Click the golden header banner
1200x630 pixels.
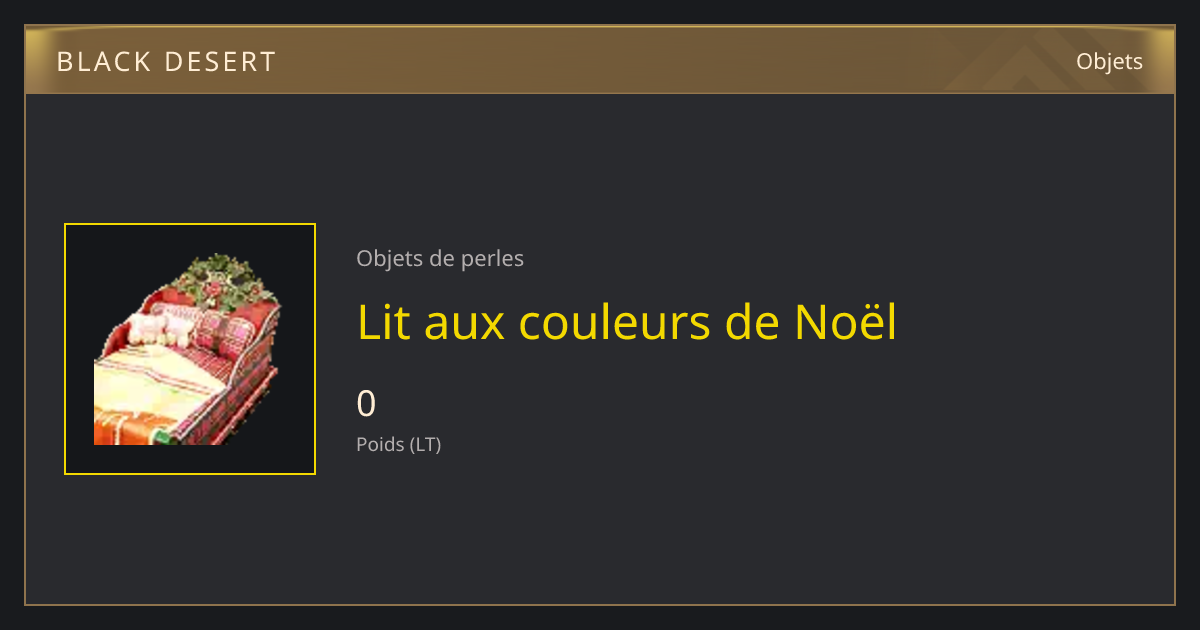(600, 60)
